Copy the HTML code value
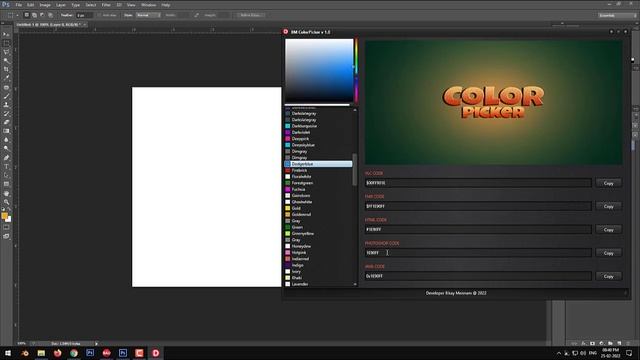This screenshot has width=640, height=360. (608, 230)
